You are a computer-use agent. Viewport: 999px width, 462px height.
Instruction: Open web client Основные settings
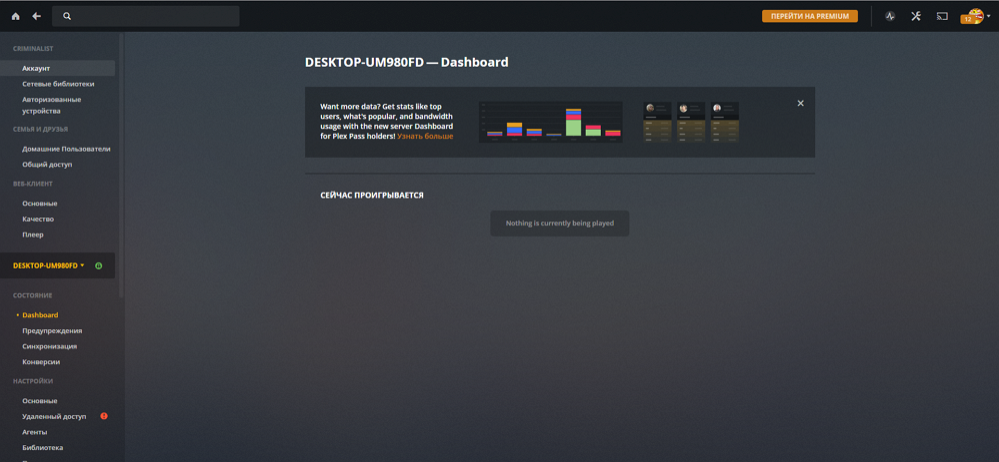tap(40, 203)
